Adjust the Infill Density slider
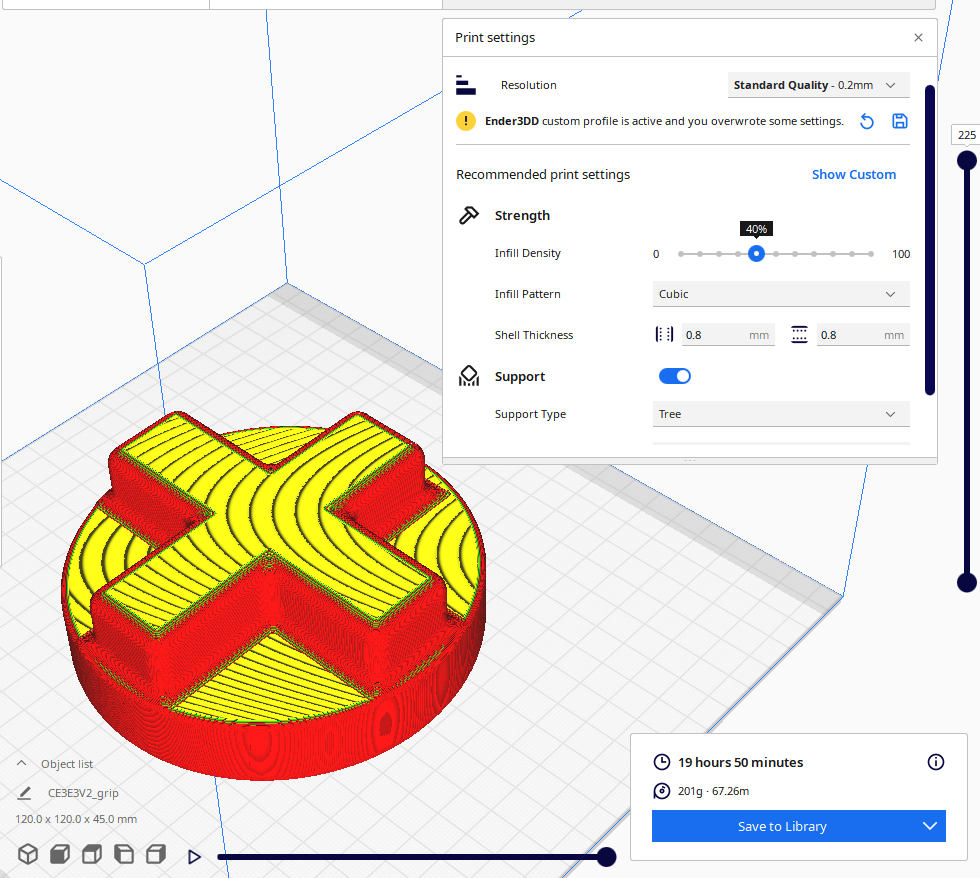980x878 pixels. [756, 254]
